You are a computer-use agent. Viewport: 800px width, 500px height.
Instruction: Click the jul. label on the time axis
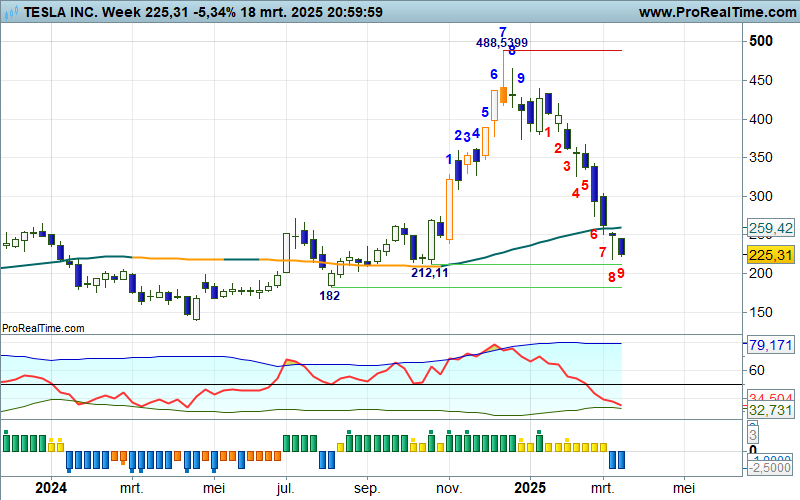point(286,488)
